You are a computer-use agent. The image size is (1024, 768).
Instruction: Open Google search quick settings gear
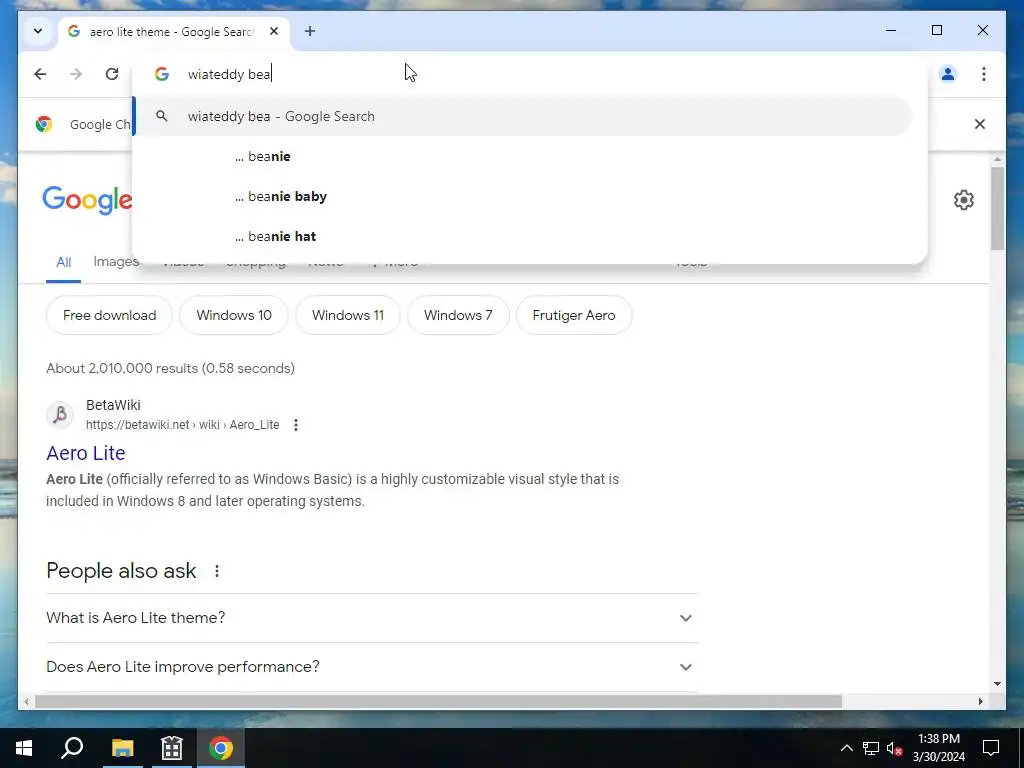[x=963, y=200]
